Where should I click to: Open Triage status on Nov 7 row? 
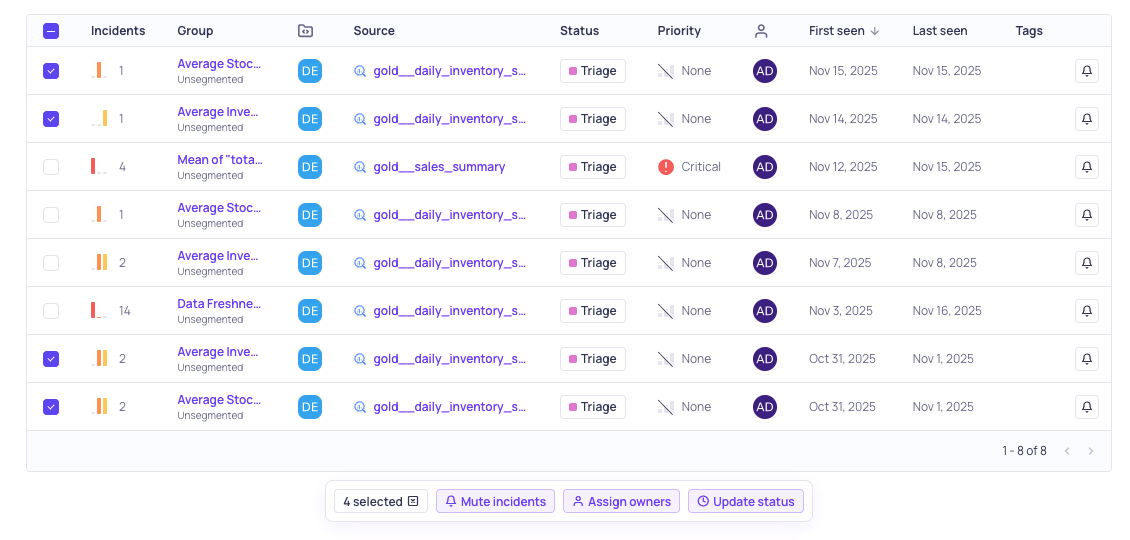(x=592, y=262)
